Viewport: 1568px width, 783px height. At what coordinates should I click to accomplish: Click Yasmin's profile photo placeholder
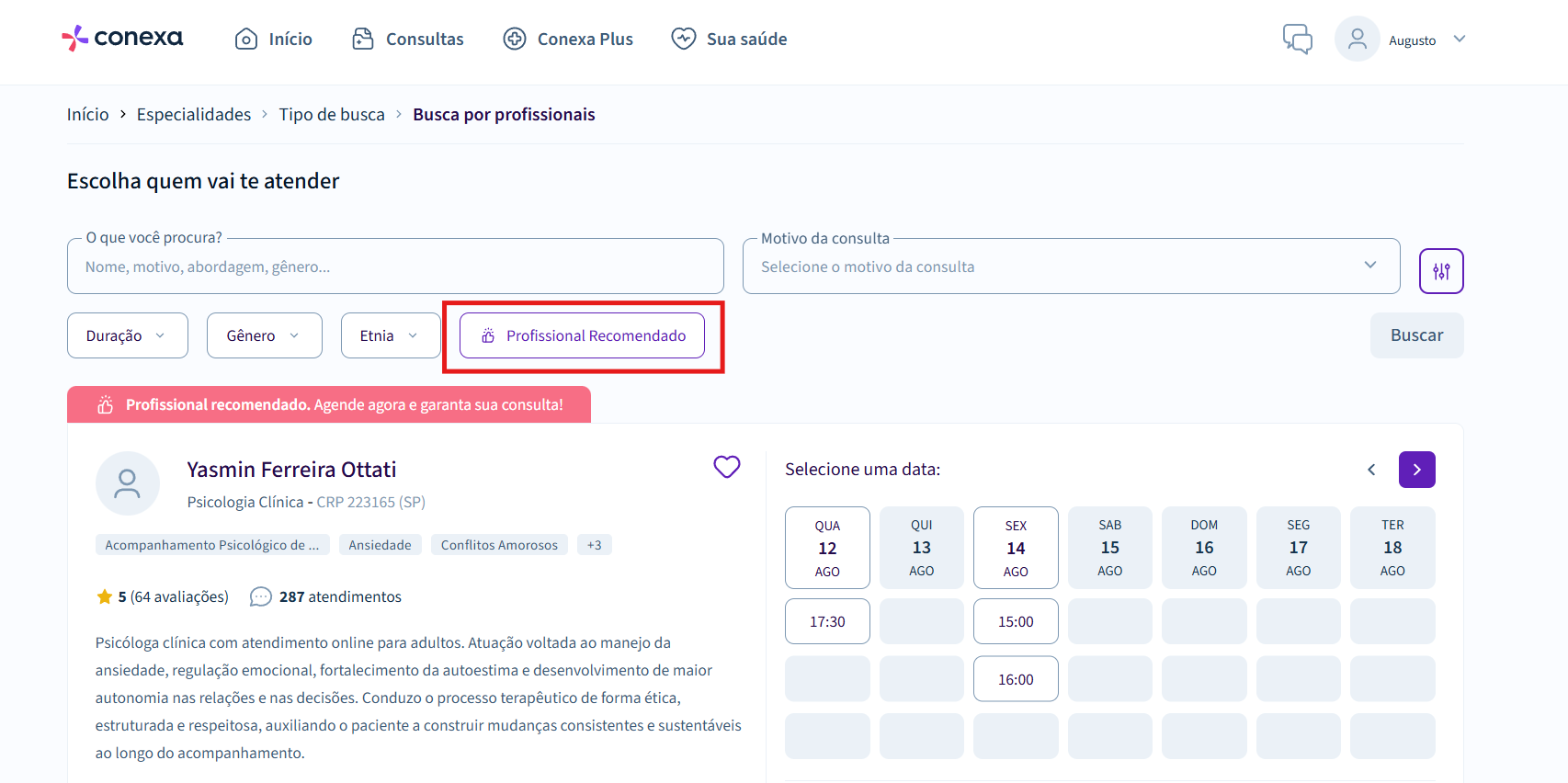pos(128,483)
